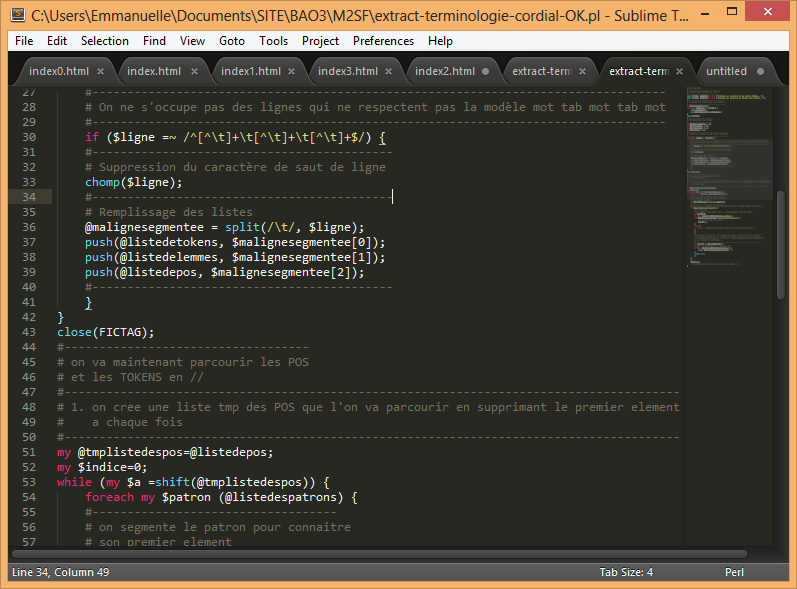797x589 pixels.
Task: Maximize the Sublime Text window
Action: (x=732, y=12)
